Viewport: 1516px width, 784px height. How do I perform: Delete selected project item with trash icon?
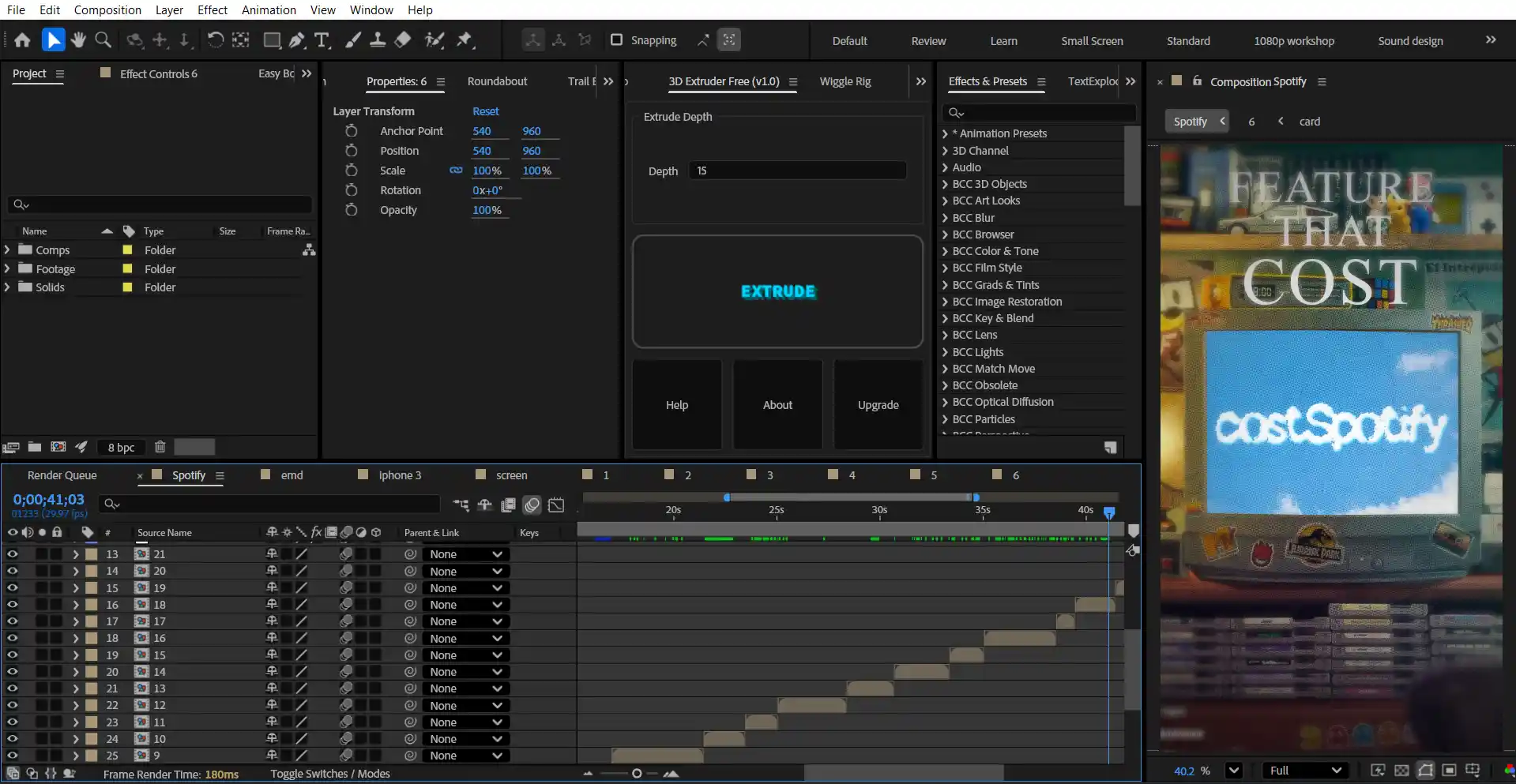(x=160, y=447)
